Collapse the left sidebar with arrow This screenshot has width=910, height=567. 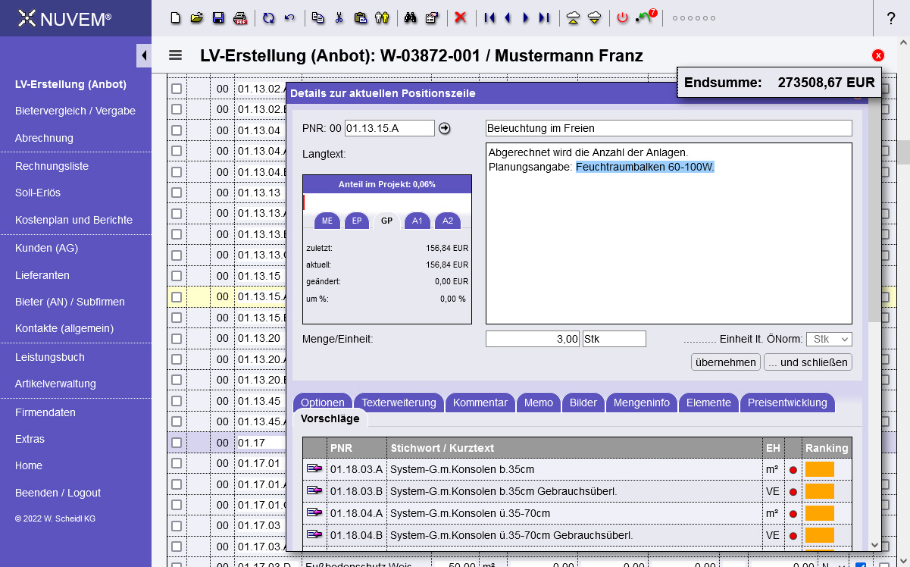tap(143, 55)
